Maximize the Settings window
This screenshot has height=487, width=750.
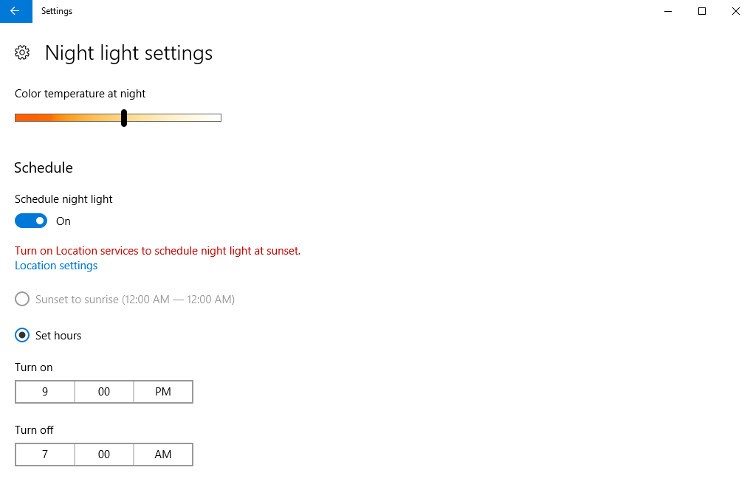[x=702, y=11]
